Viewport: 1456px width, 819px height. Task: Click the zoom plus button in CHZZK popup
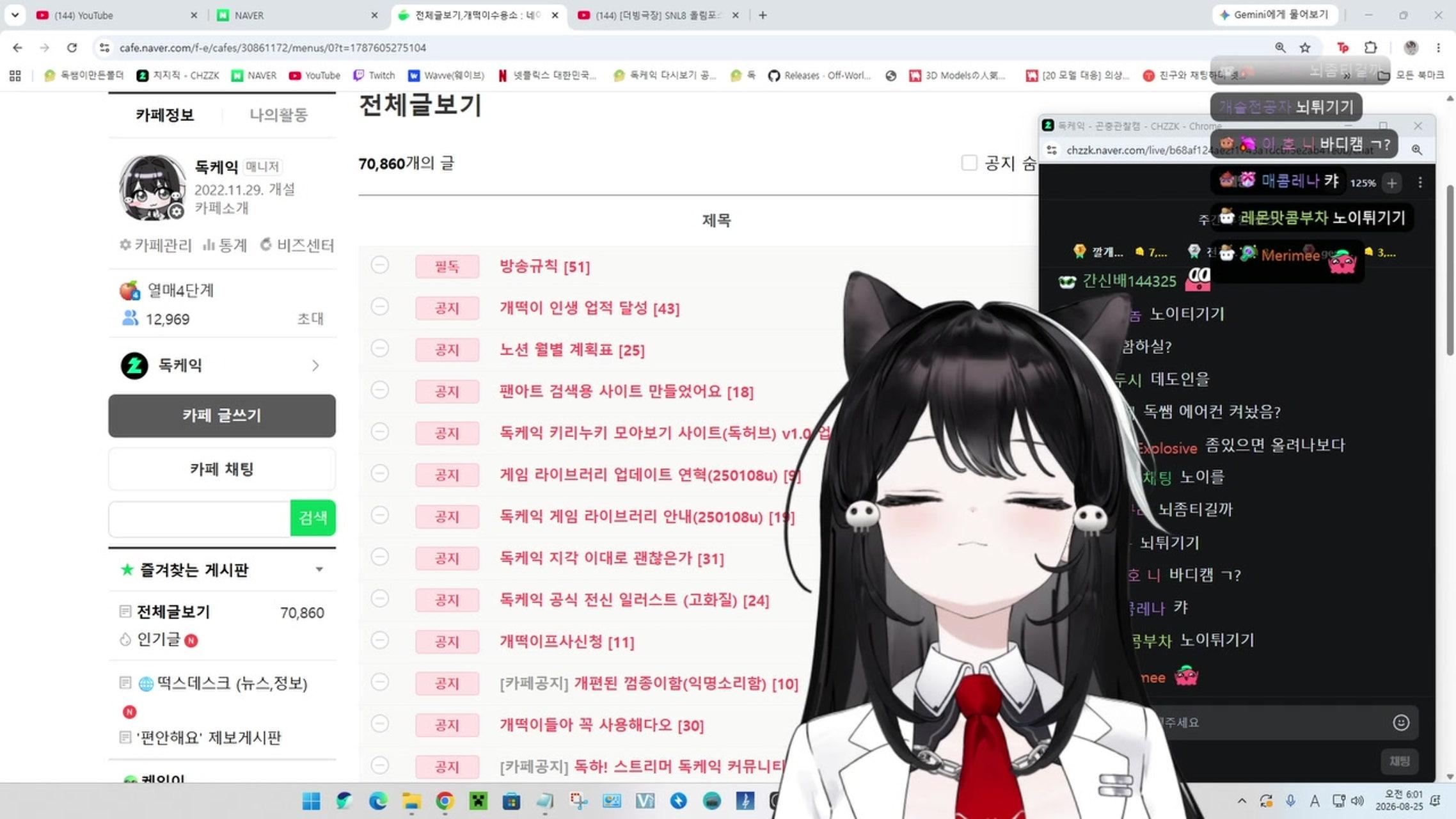[x=1392, y=183]
